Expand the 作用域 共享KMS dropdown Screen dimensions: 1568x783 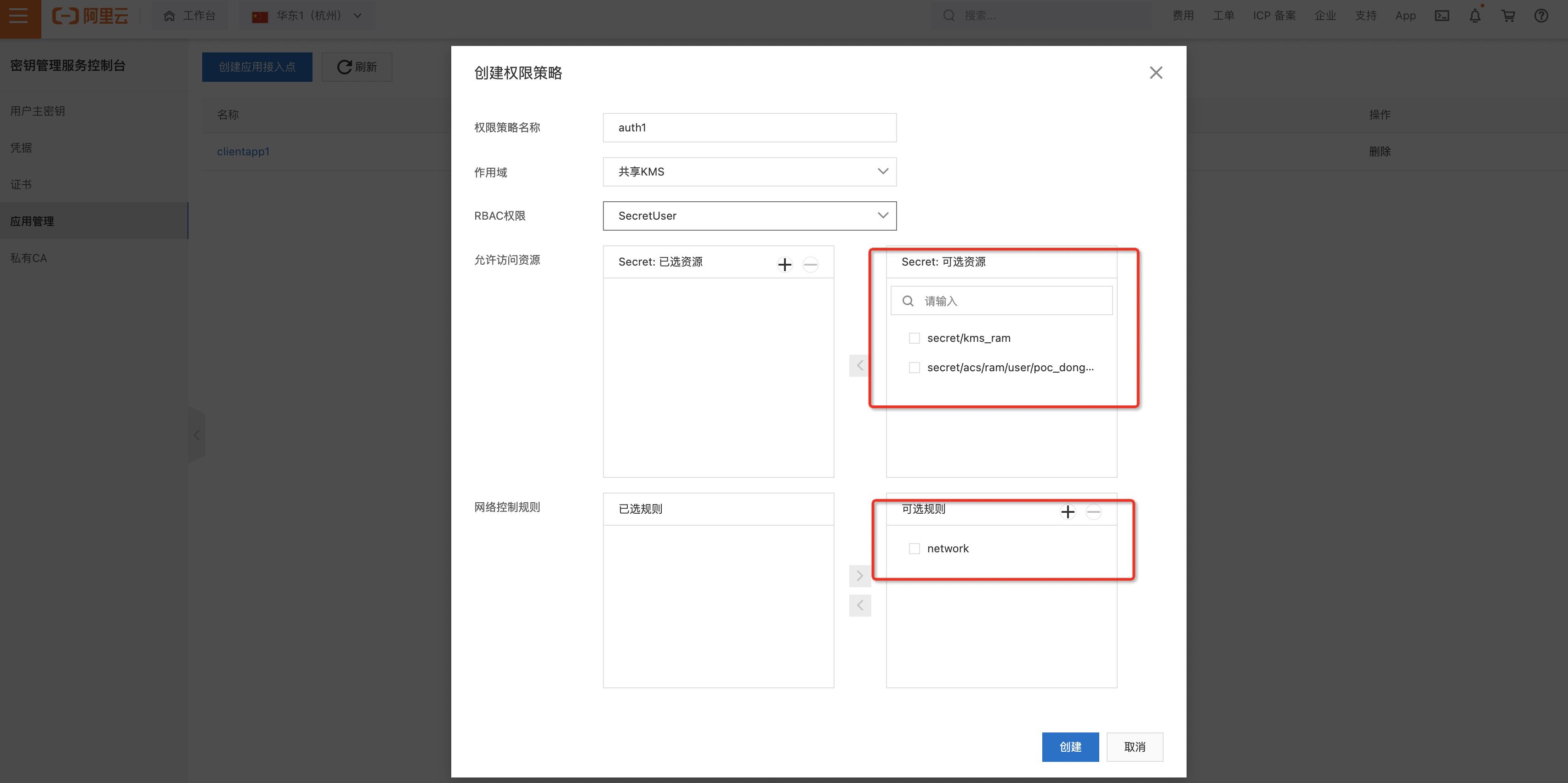tap(750, 172)
